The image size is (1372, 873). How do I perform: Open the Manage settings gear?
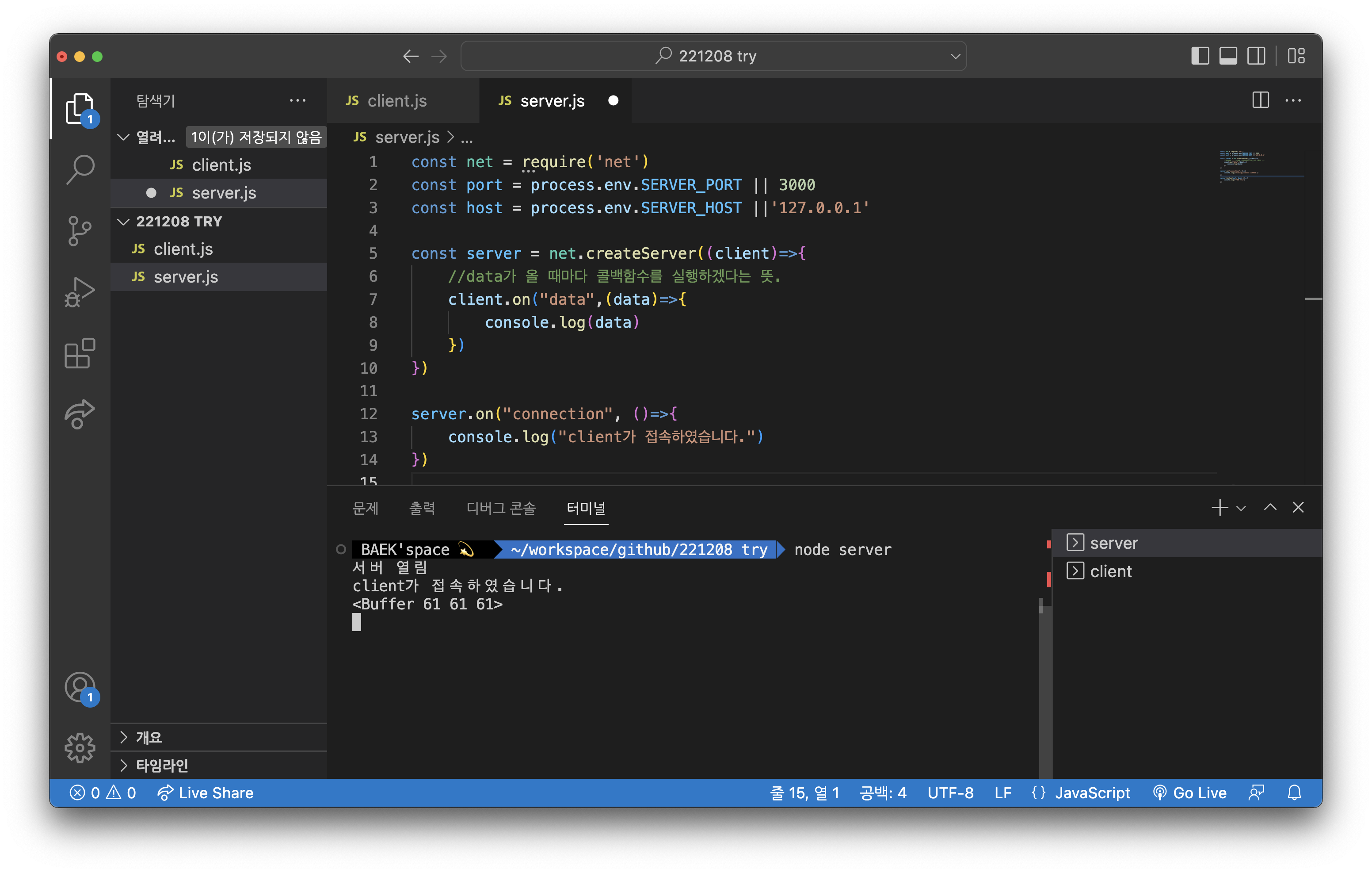click(80, 747)
